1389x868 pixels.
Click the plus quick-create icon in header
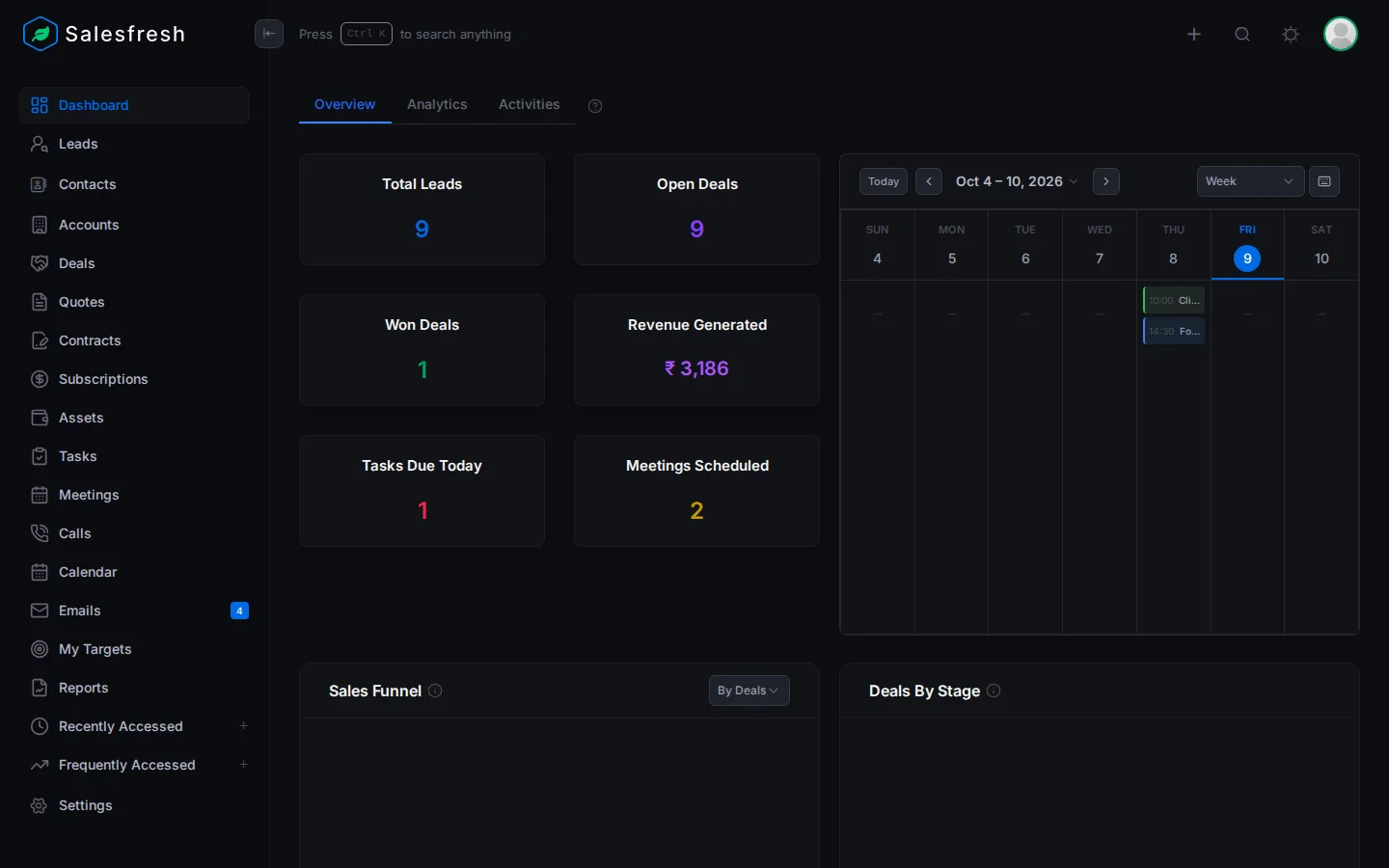point(1194,34)
